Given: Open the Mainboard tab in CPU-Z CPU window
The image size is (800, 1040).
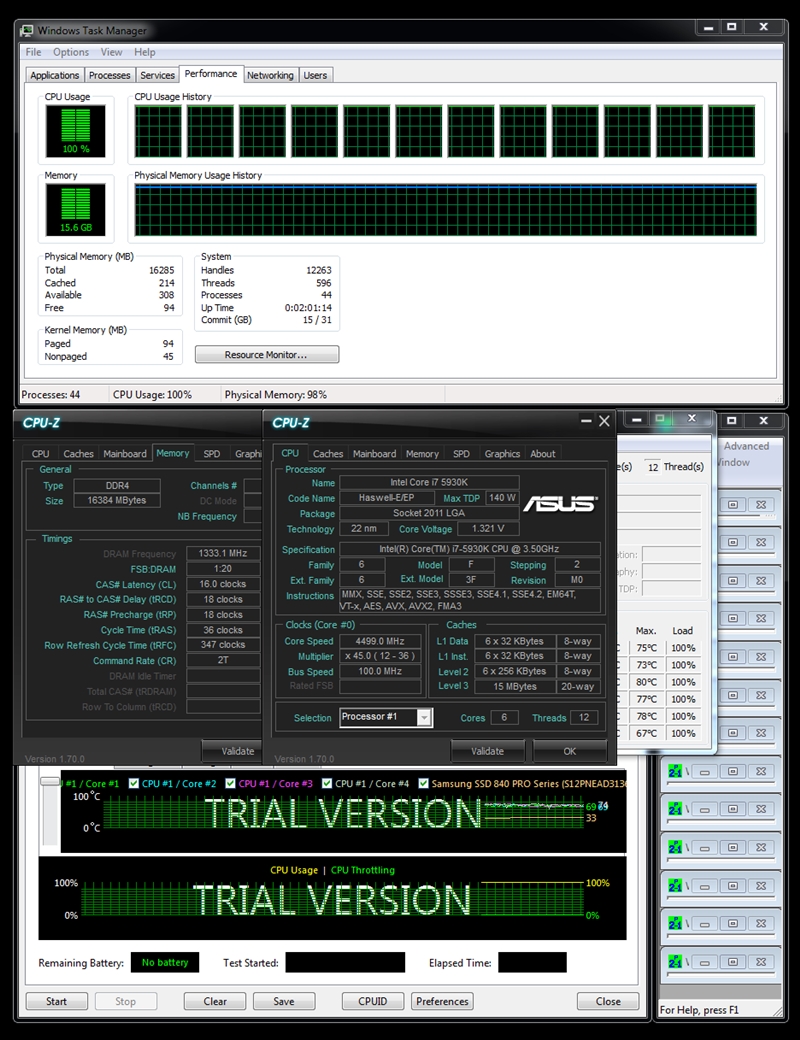Looking at the screenshot, I should [x=374, y=454].
